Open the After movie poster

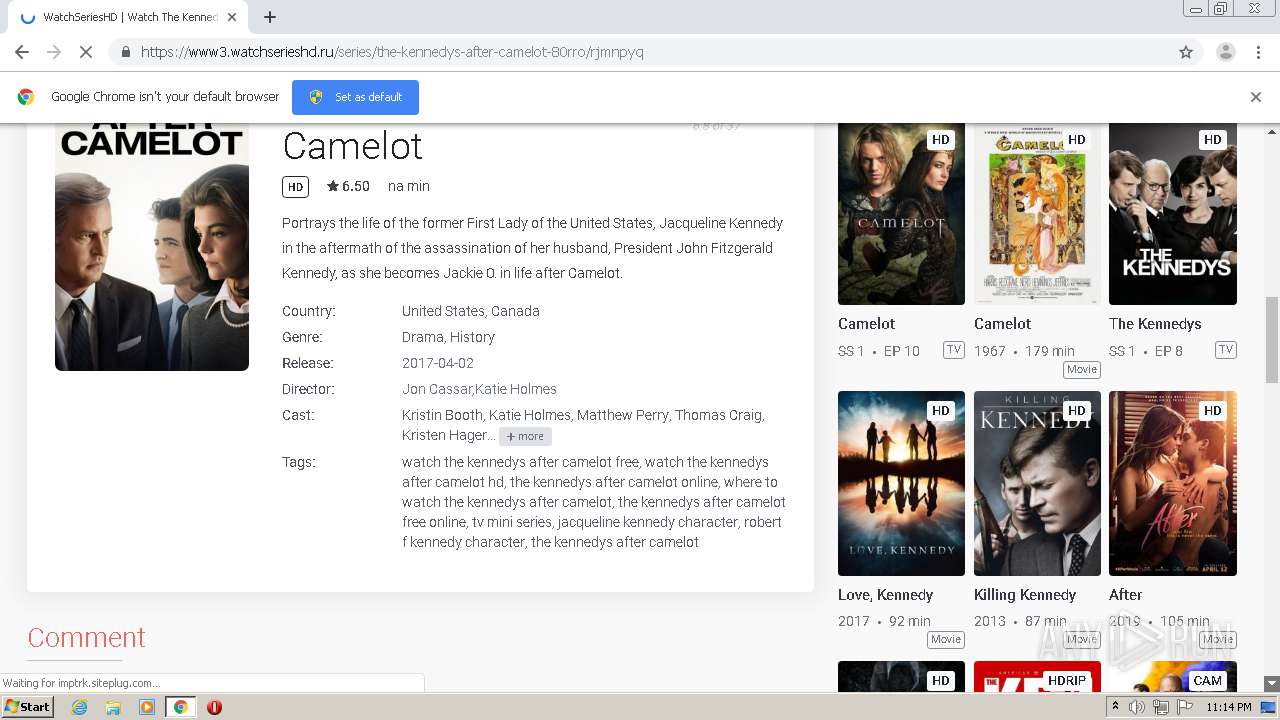[1173, 483]
